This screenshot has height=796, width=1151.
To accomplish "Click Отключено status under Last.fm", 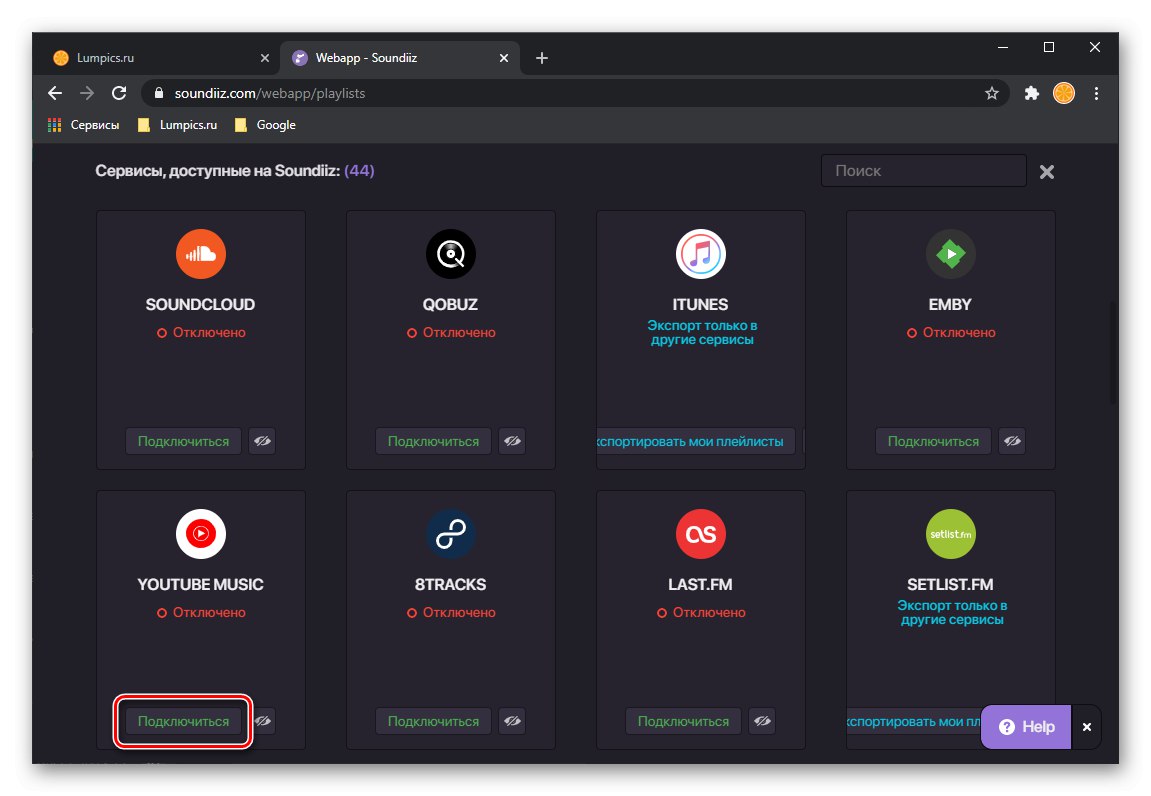I will click(x=701, y=612).
